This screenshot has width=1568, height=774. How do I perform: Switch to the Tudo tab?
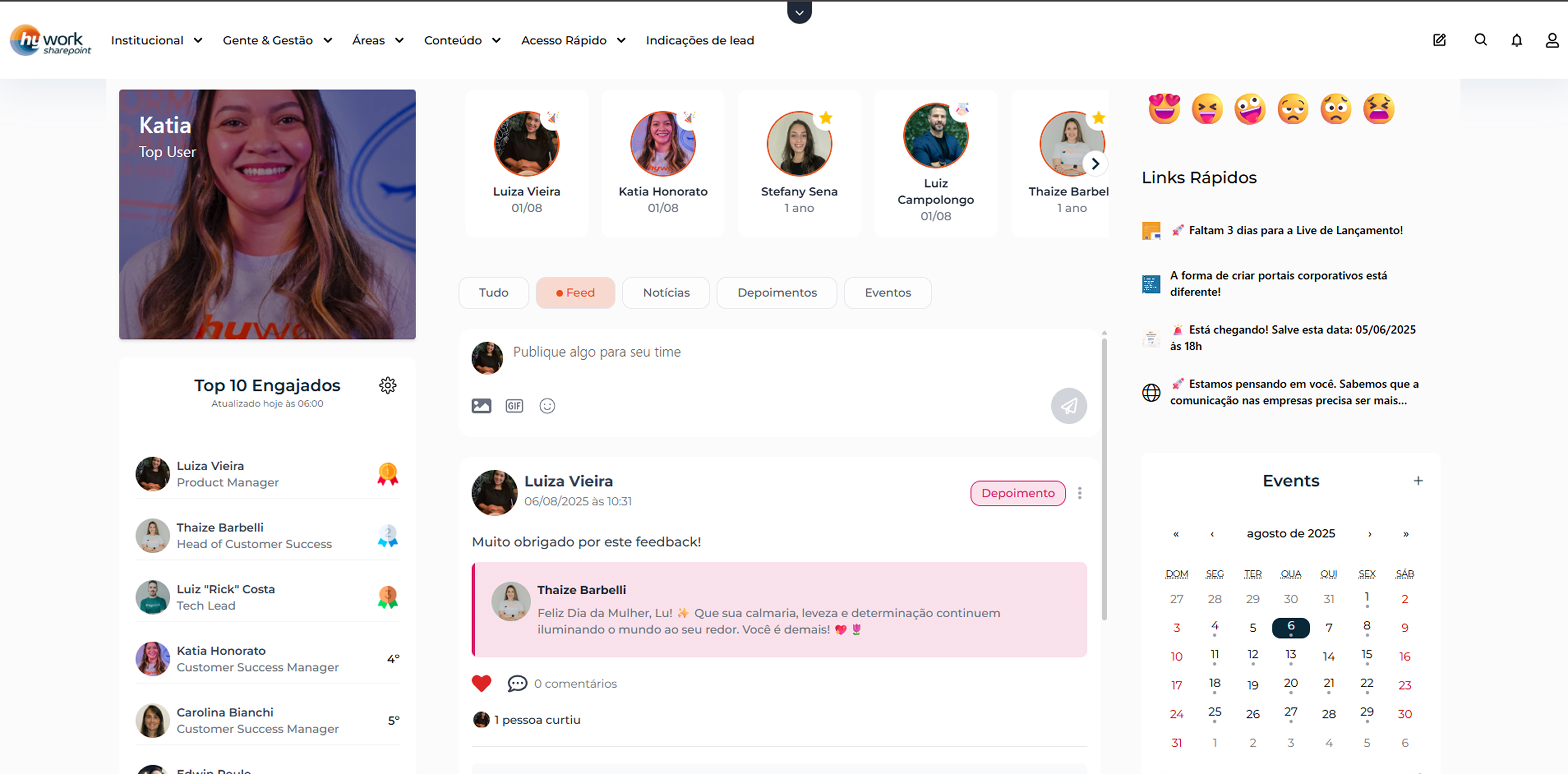493,293
